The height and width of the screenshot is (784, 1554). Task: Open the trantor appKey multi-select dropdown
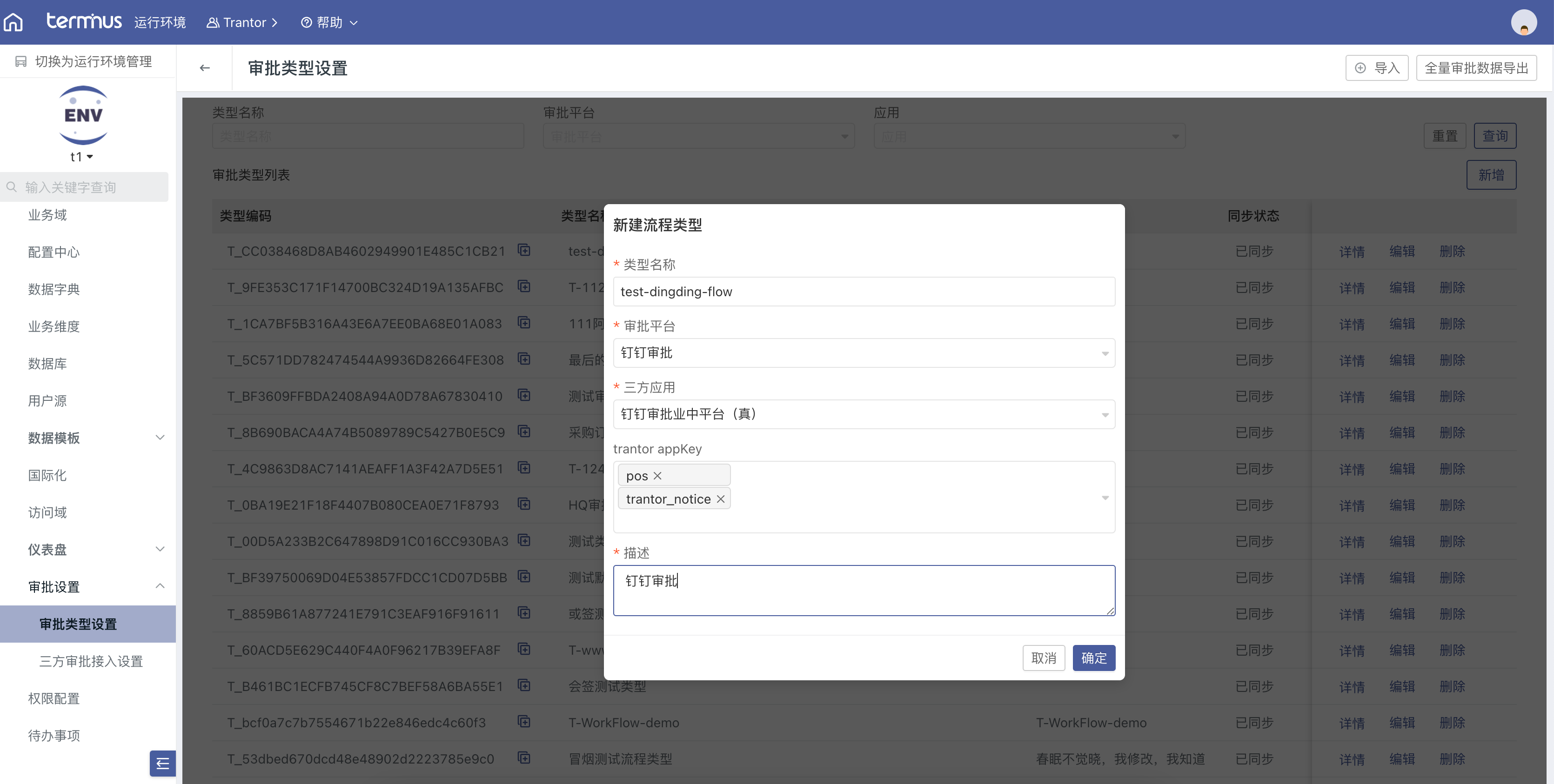(864, 497)
